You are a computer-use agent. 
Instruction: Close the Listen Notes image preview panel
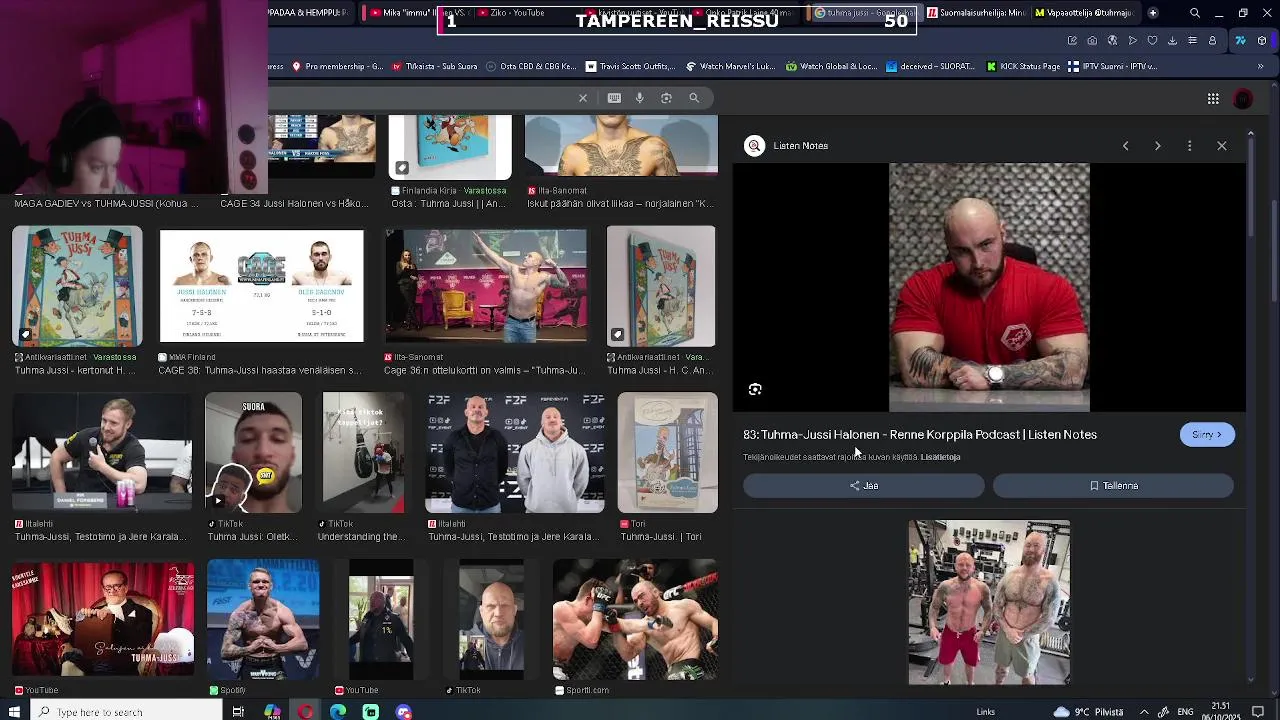pyautogui.click(x=1221, y=146)
